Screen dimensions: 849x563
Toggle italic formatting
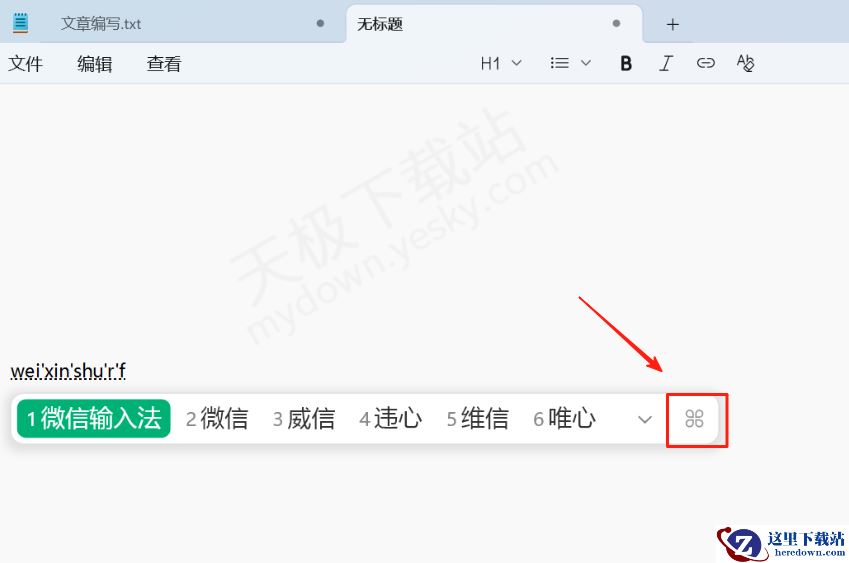[666, 63]
